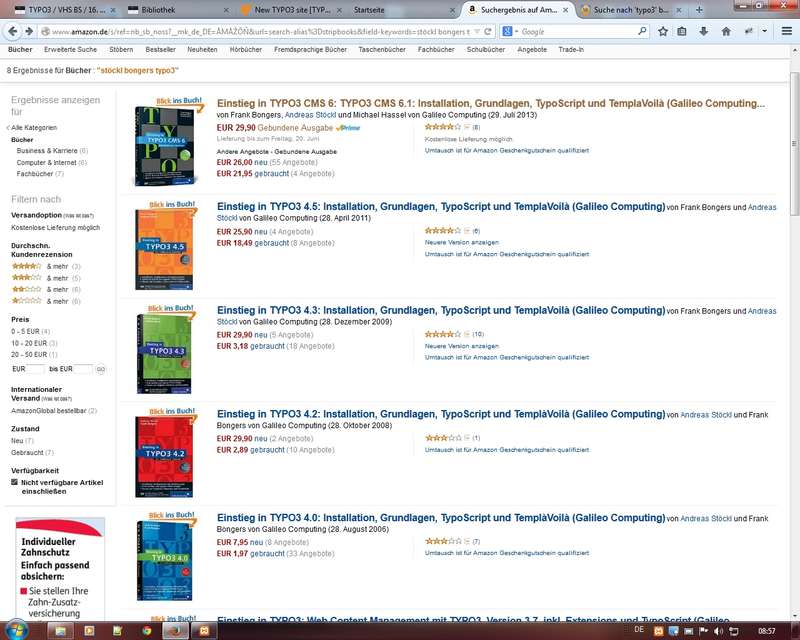Open the TYPO3 4.2 book cover
800x640 pixels.
click(164, 457)
